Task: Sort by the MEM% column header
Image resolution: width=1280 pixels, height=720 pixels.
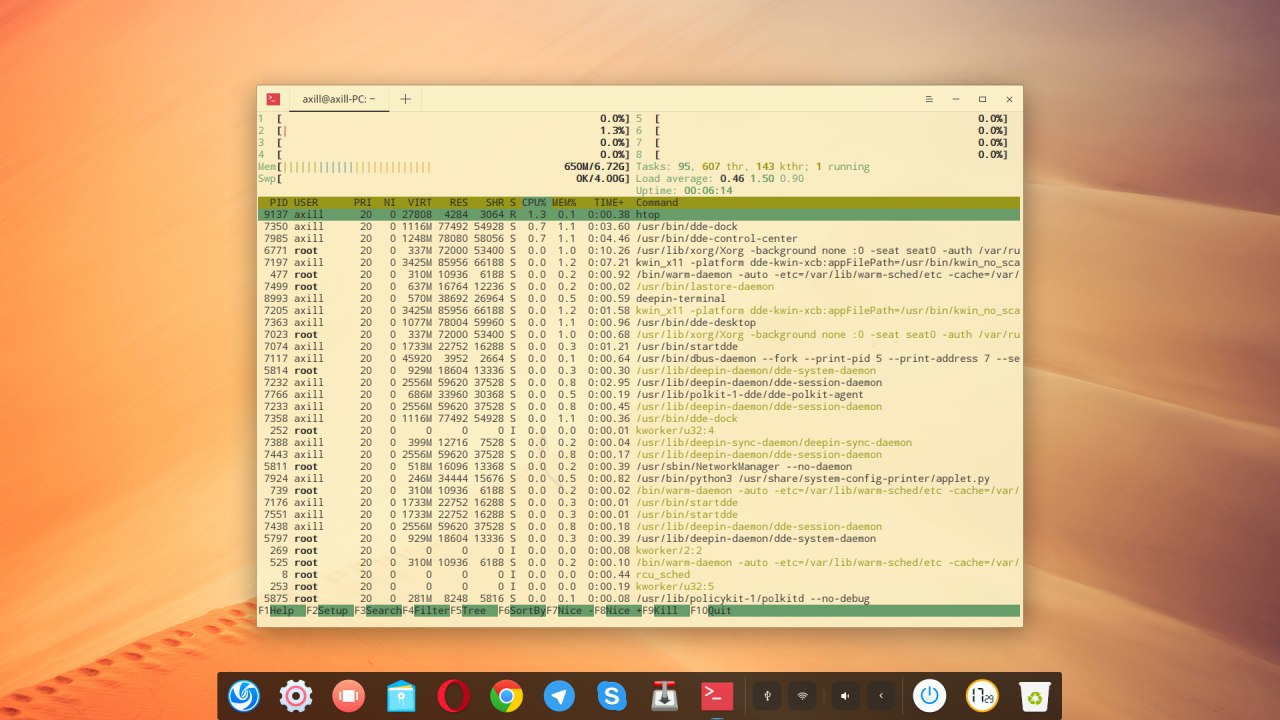Action: [x=564, y=203]
